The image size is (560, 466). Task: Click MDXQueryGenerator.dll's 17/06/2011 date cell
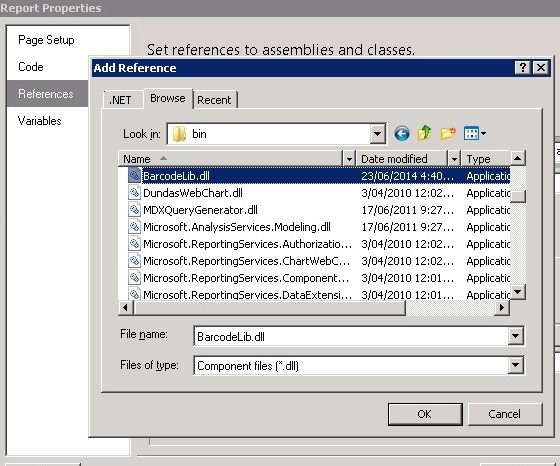(408, 210)
